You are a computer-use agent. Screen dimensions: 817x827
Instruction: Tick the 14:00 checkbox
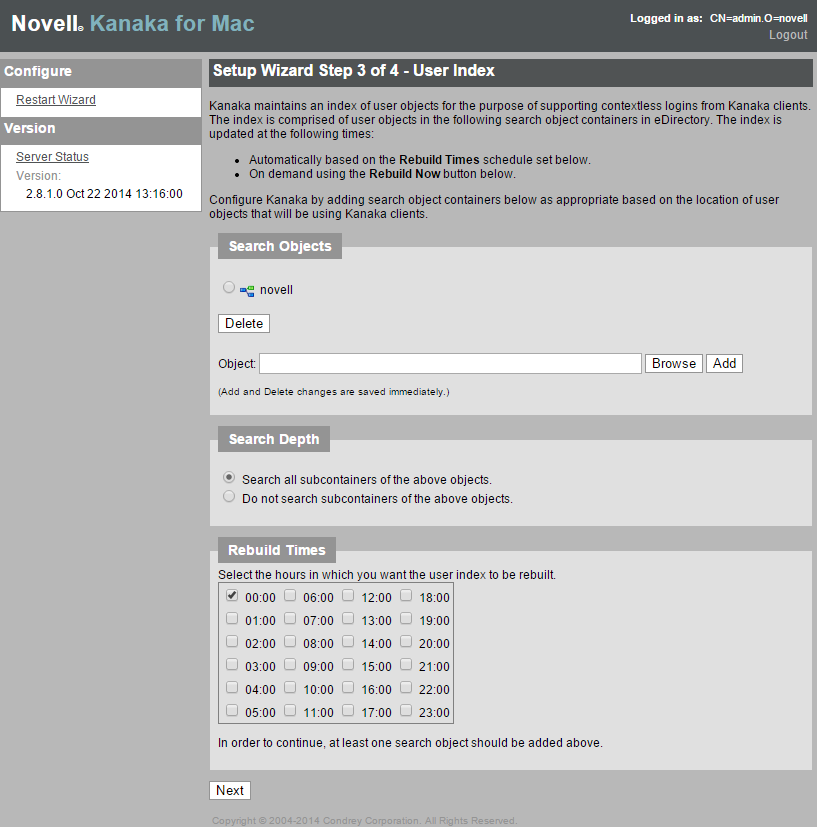(x=348, y=641)
